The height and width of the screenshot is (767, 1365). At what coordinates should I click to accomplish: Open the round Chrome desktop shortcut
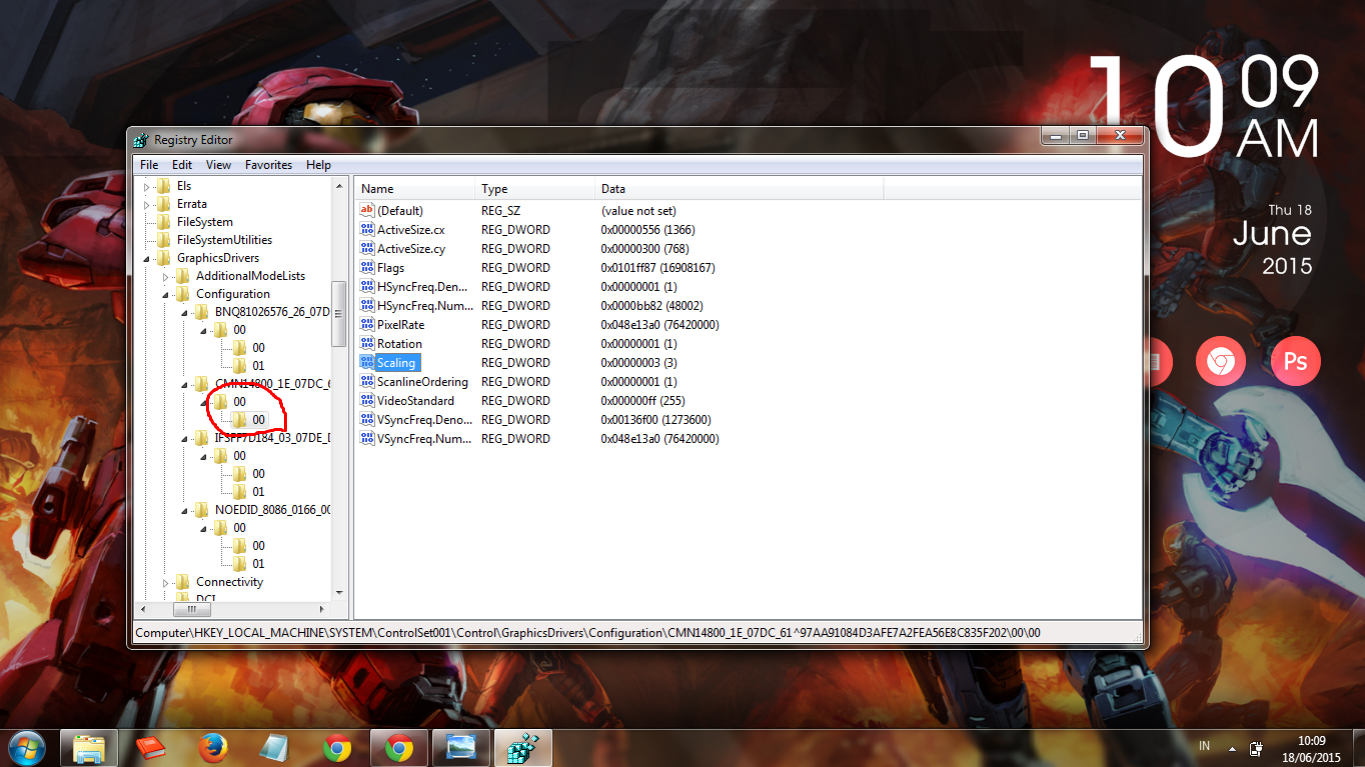pyautogui.click(x=1219, y=362)
